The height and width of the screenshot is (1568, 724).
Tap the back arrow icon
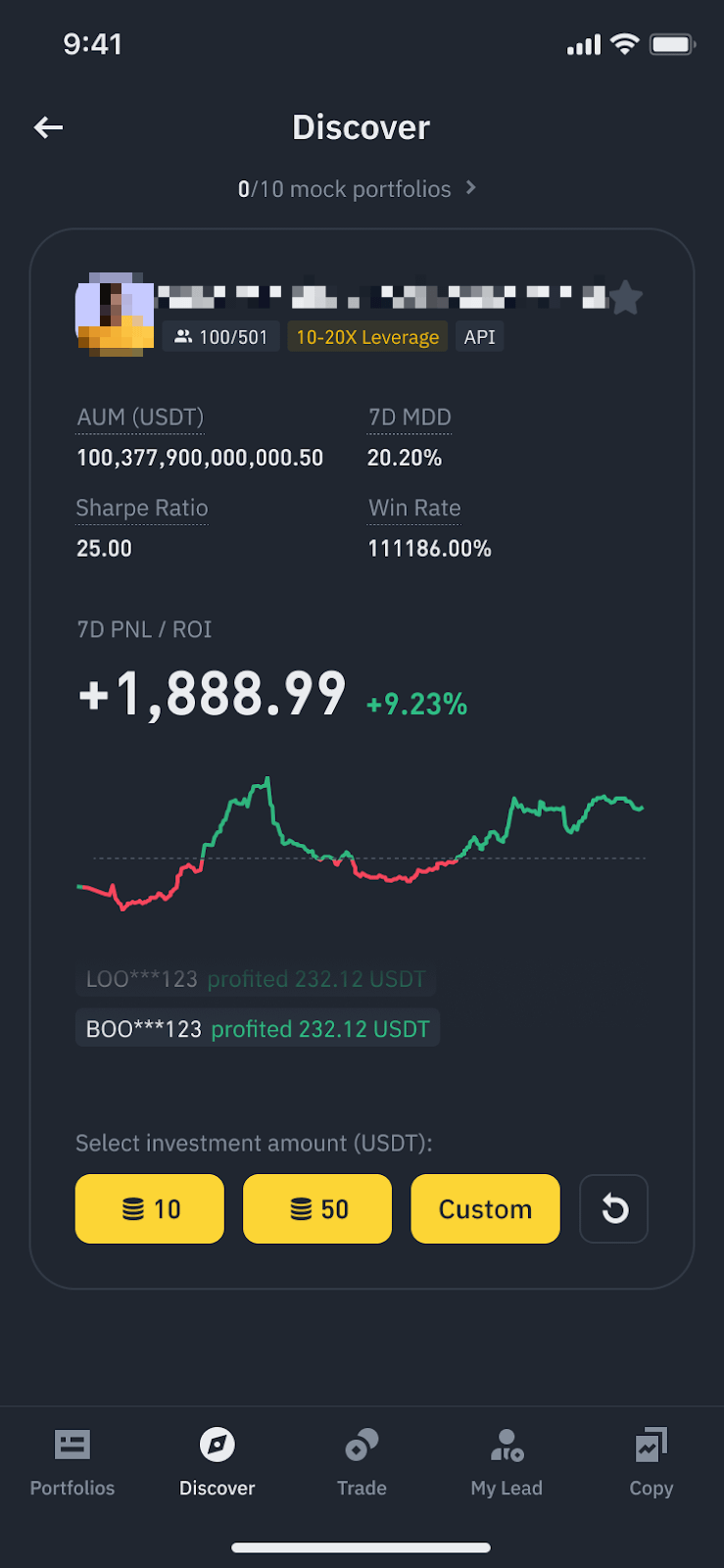(x=48, y=127)
